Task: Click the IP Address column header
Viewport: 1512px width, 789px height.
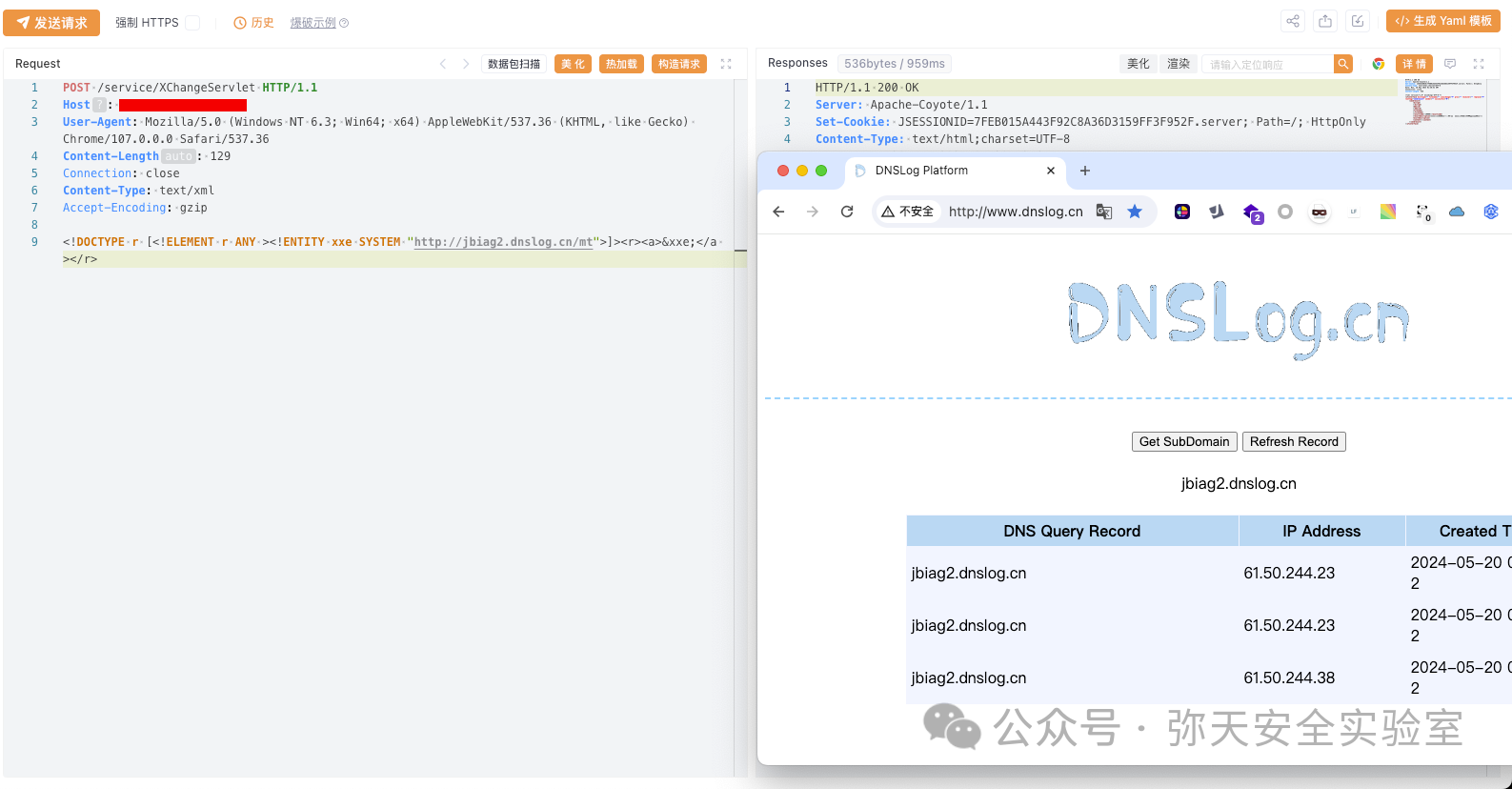Action: point(1321,531)
